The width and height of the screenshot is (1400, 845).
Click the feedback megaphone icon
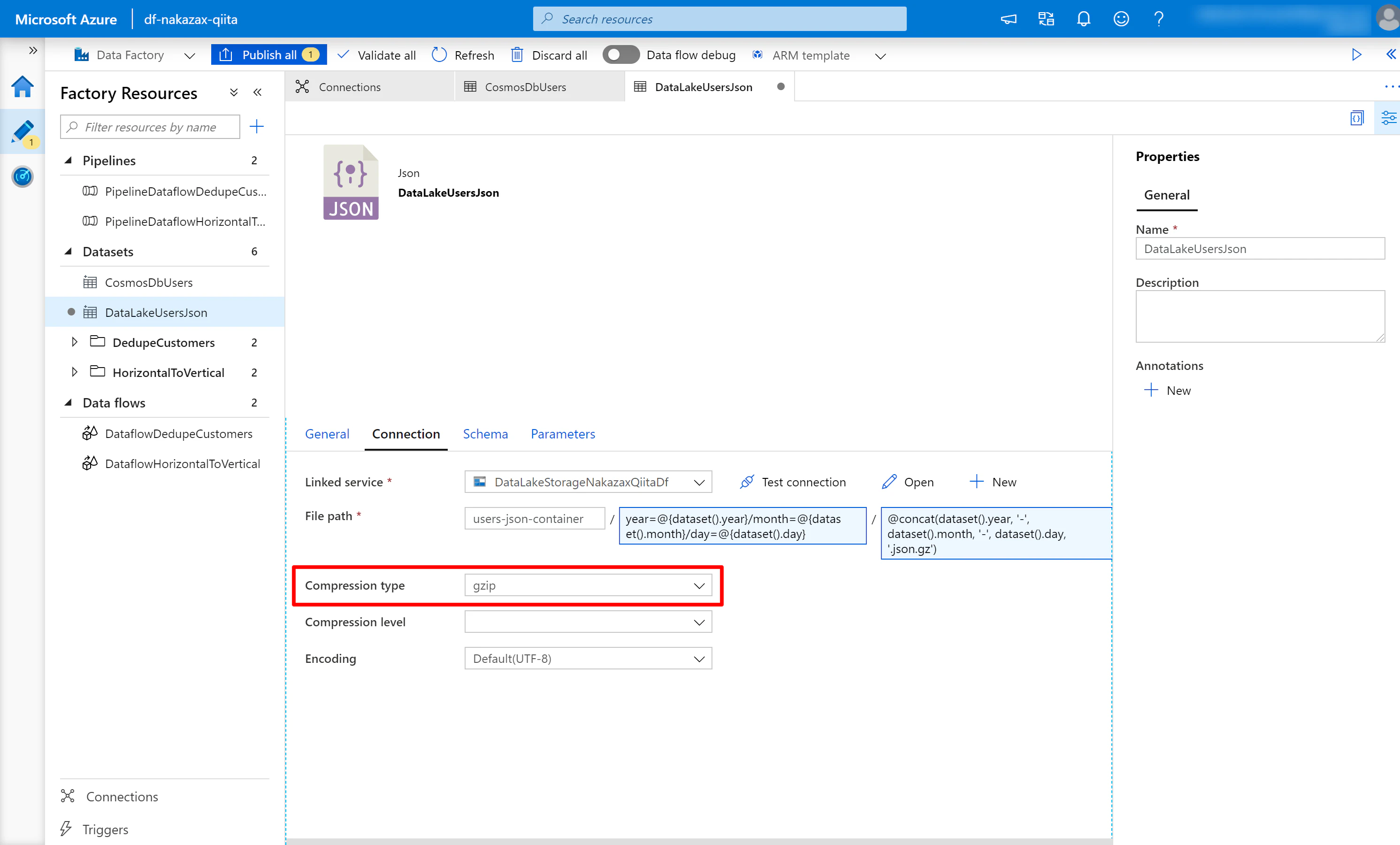tap(1009, 19)
